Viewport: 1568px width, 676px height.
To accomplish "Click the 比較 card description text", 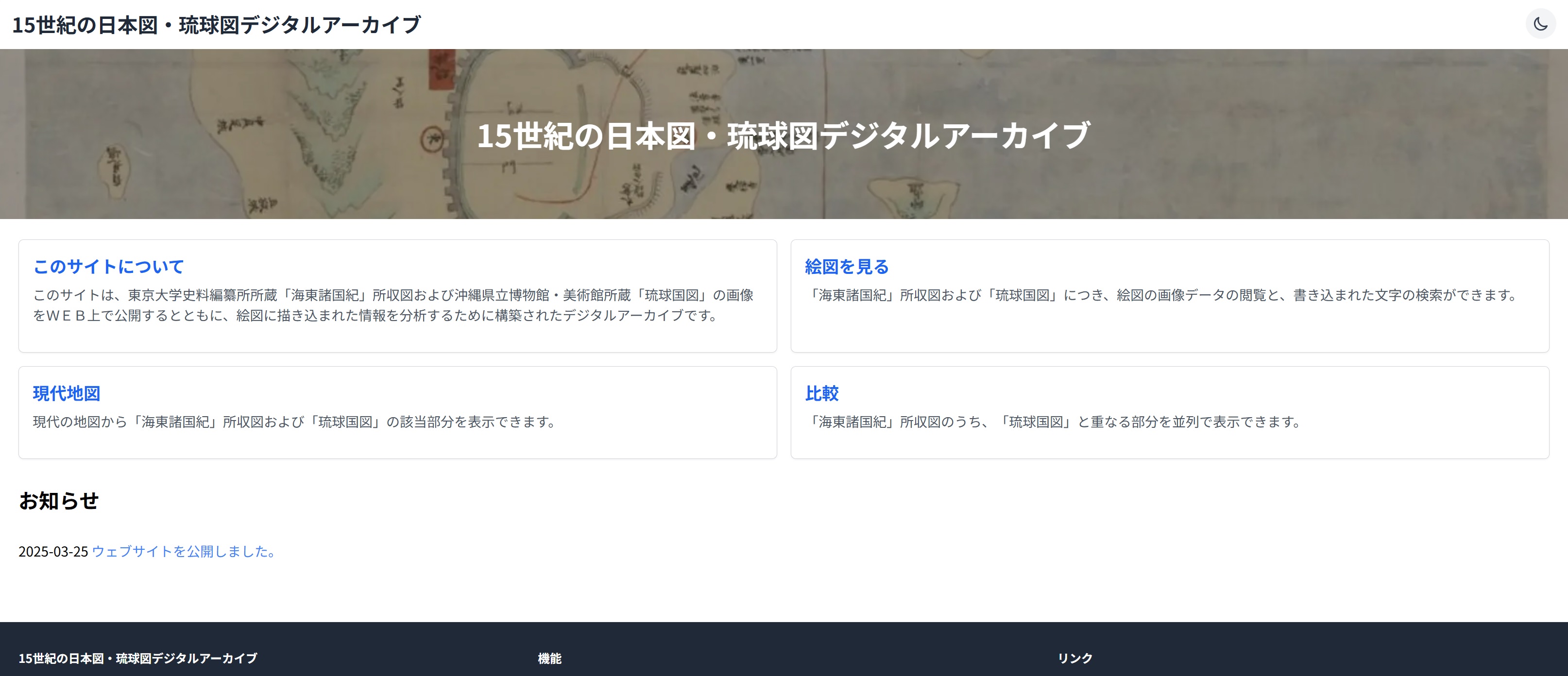I will click(x=1053, y=422).
